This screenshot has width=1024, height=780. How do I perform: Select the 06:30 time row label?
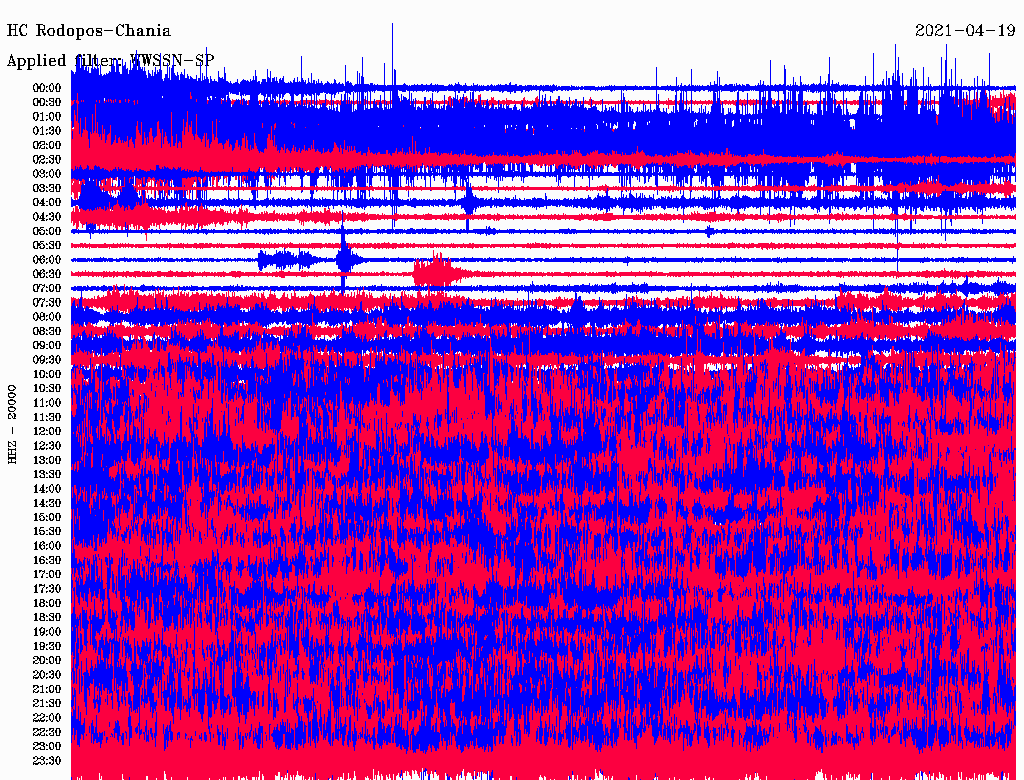(47, 274)
